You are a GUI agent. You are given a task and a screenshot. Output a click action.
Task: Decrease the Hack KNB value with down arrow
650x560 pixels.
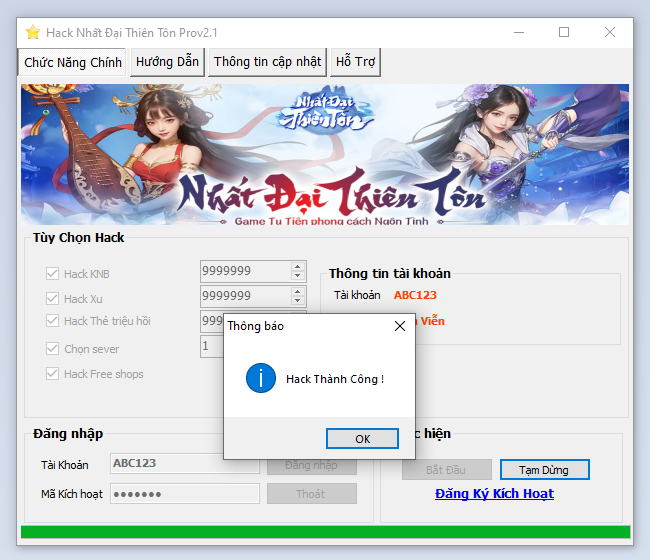298,276
